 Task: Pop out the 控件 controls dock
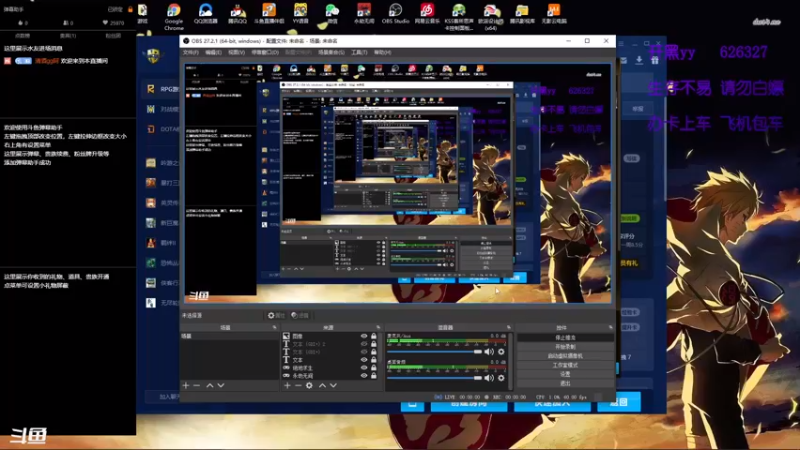611,328
